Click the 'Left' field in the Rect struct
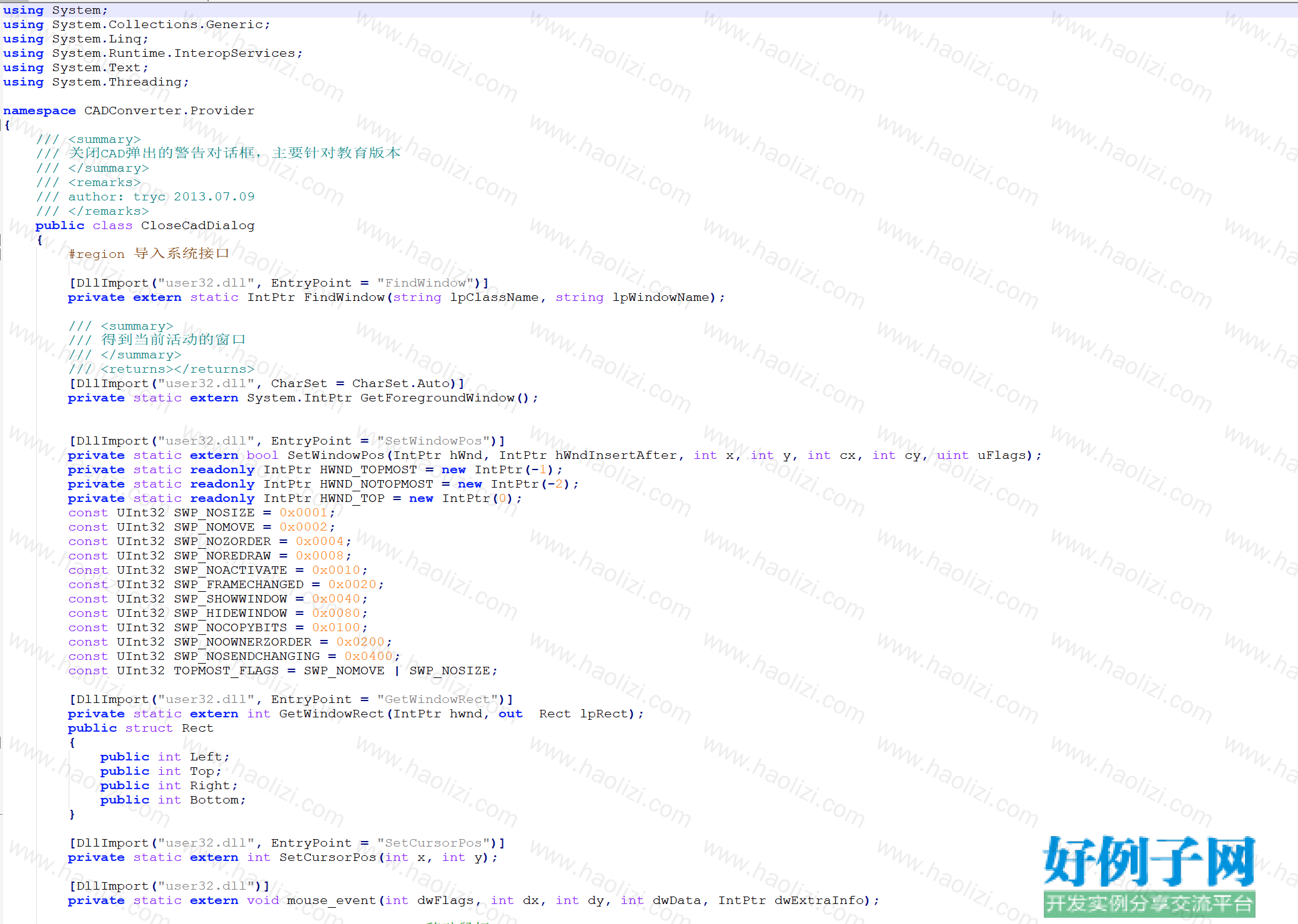Image resolution: width=1298 pixels, height=924 pixels. (206, 757)
